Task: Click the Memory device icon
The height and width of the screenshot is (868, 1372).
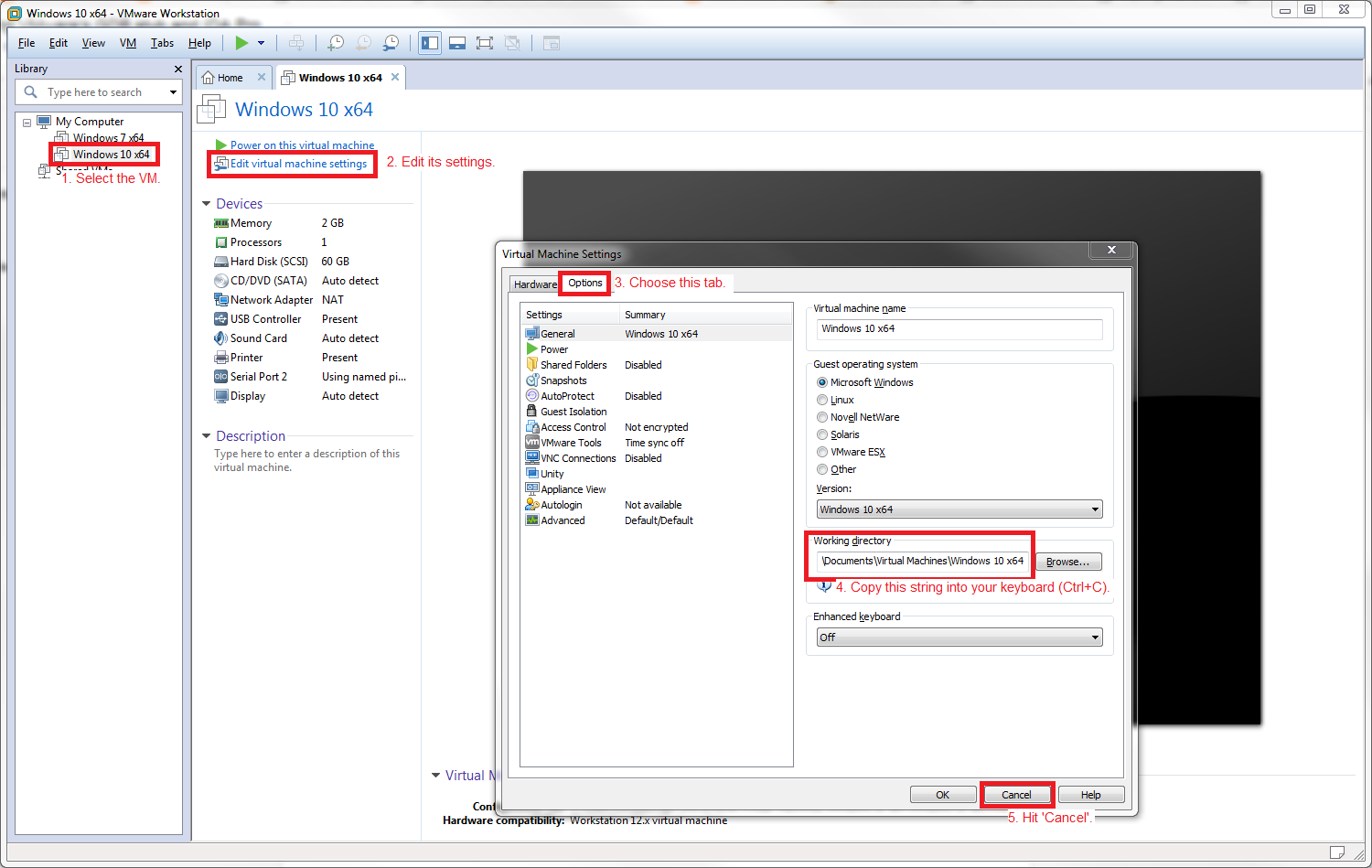Action: coord(220,223)
